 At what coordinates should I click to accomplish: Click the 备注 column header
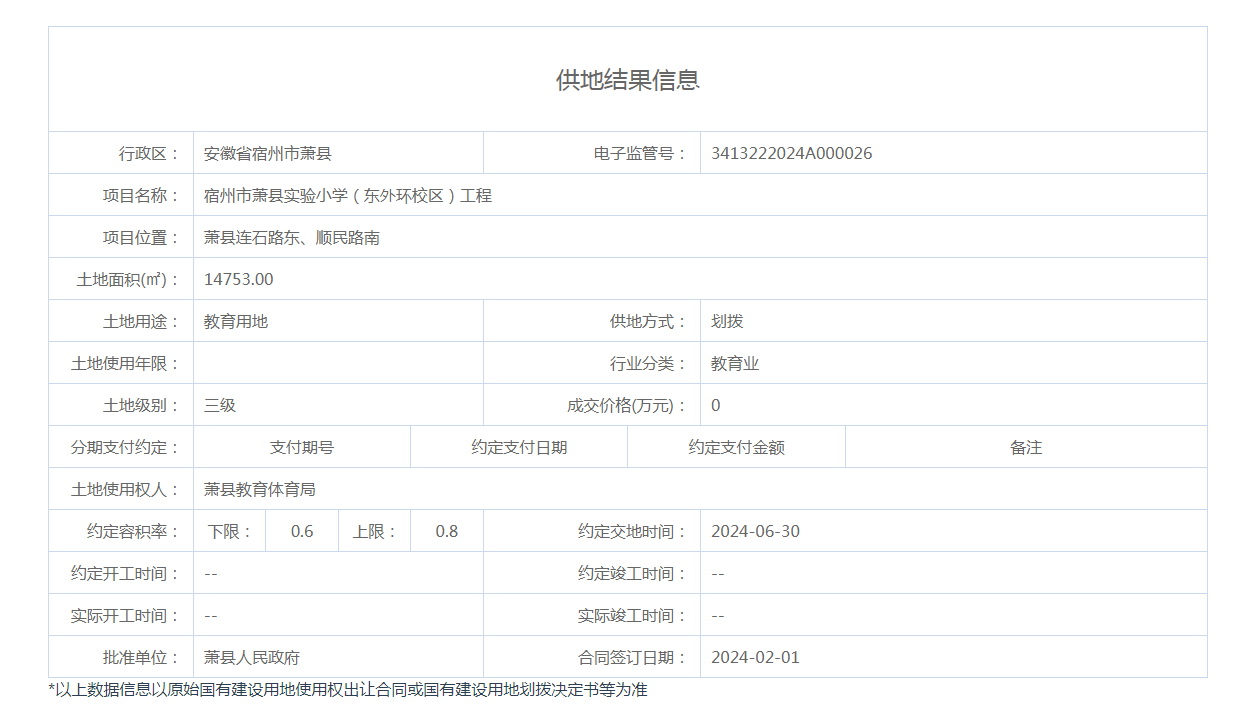(x=1026, y=447)
